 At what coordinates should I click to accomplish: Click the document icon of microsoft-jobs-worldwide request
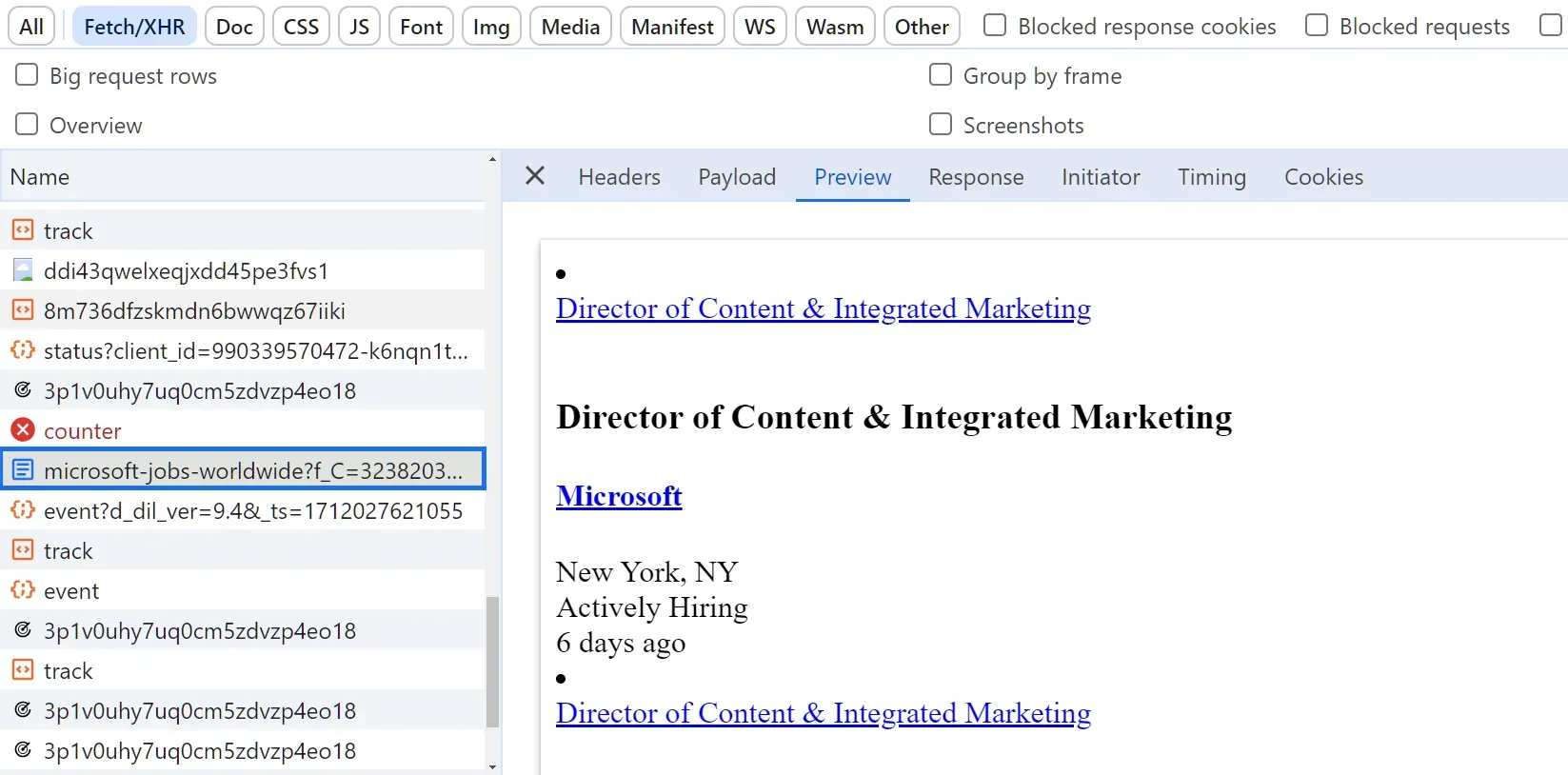point(23,469)
